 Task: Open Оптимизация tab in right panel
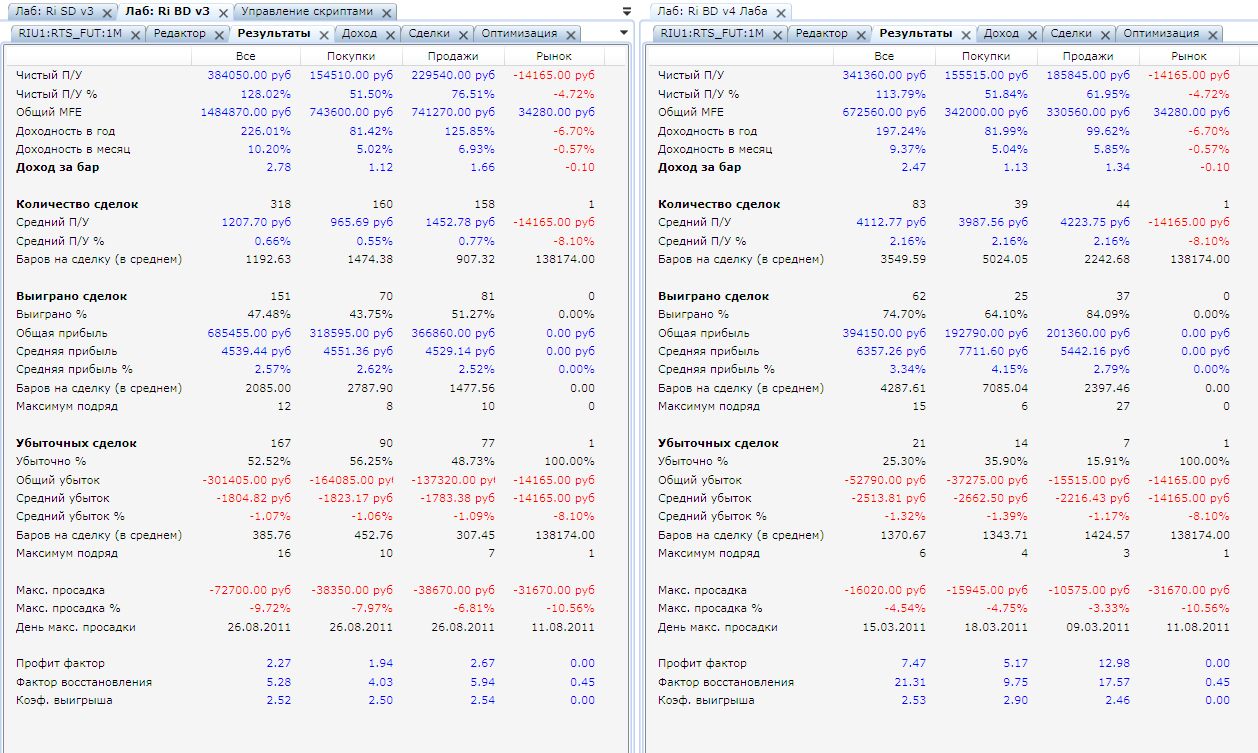1160,33
